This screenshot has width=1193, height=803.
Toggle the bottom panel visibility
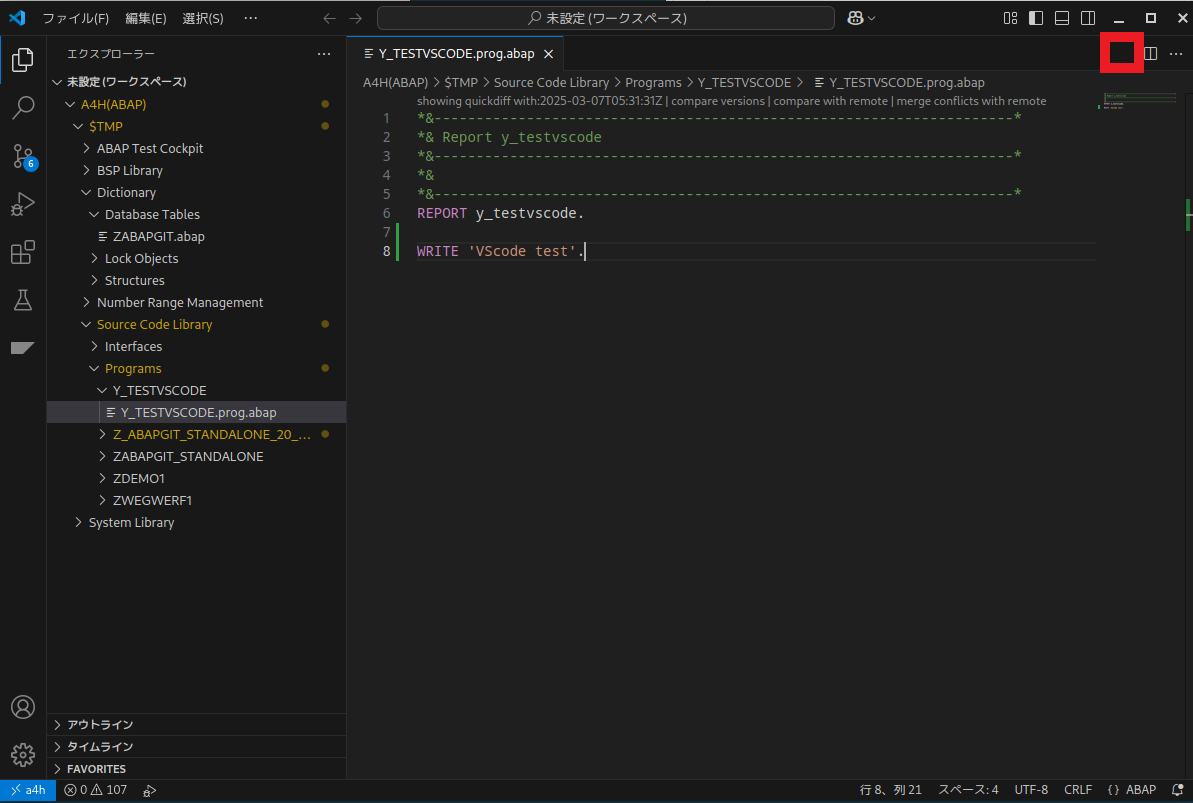[1062, 17]
